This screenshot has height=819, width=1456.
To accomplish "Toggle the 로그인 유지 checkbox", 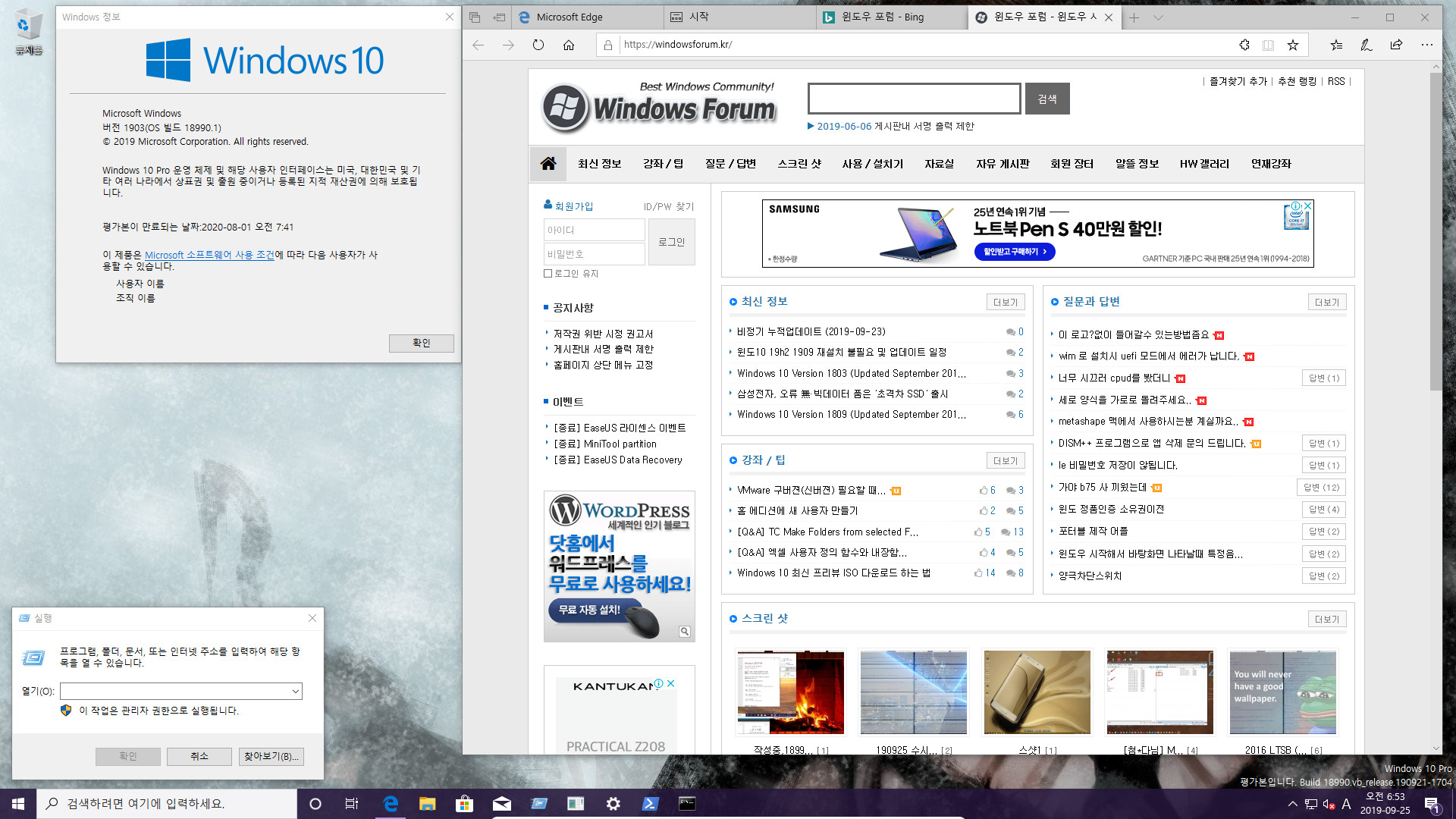I will tap(548, 274).
